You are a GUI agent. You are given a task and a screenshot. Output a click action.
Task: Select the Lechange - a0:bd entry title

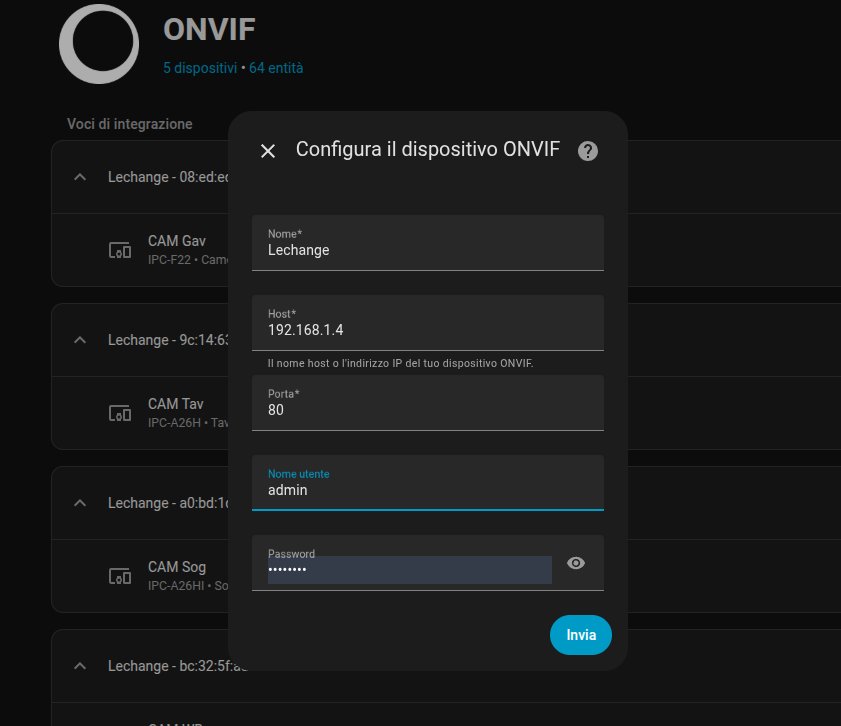click(x=168, y=503)
